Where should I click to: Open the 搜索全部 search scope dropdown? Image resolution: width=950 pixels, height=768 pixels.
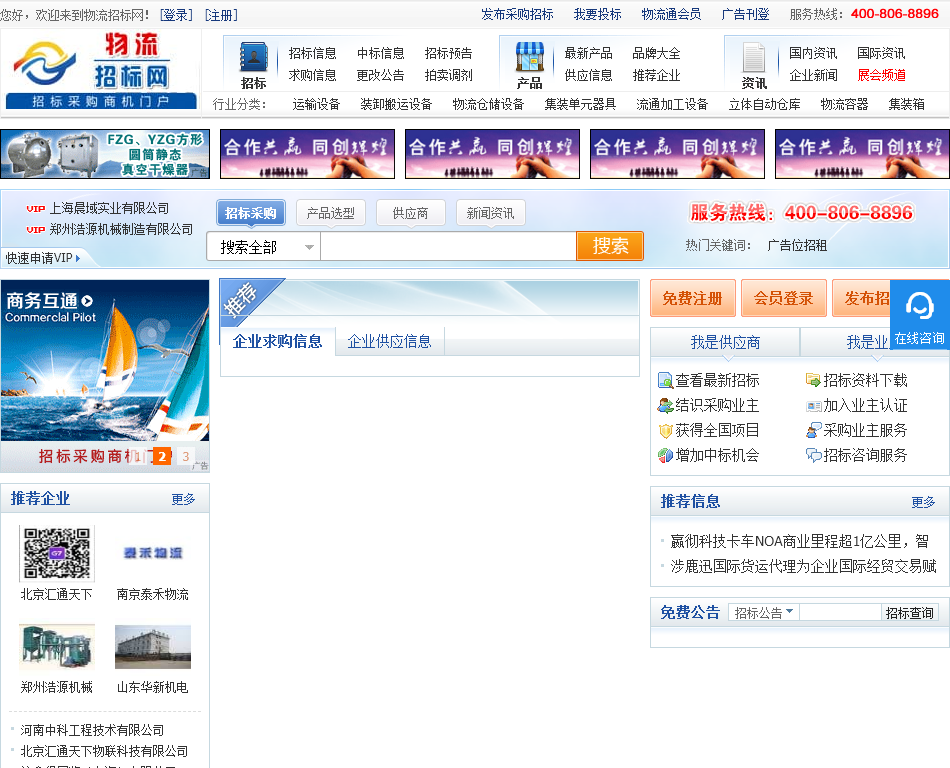(264, 247)
